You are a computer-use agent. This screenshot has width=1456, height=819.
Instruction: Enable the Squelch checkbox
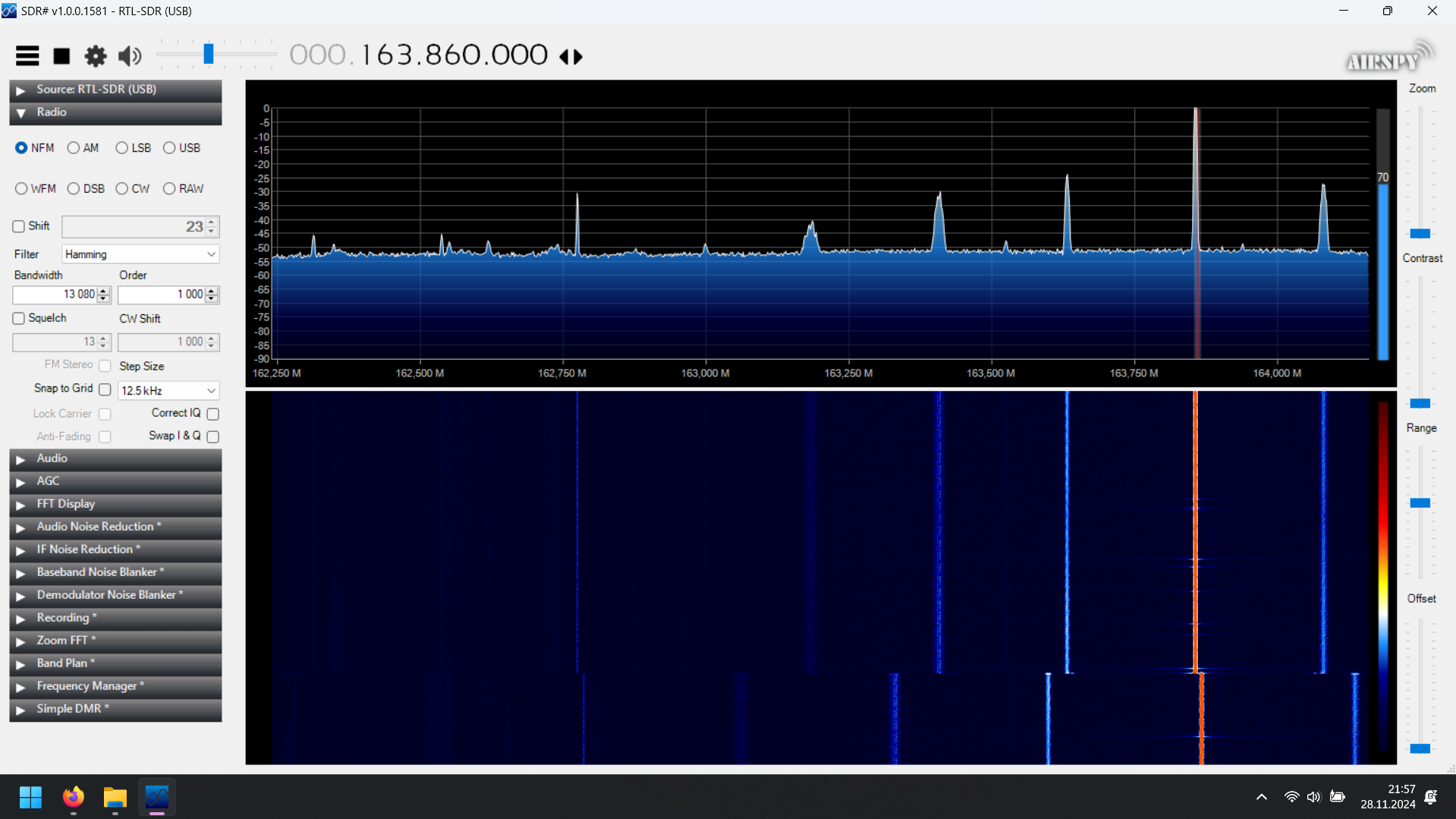point(19,319)
